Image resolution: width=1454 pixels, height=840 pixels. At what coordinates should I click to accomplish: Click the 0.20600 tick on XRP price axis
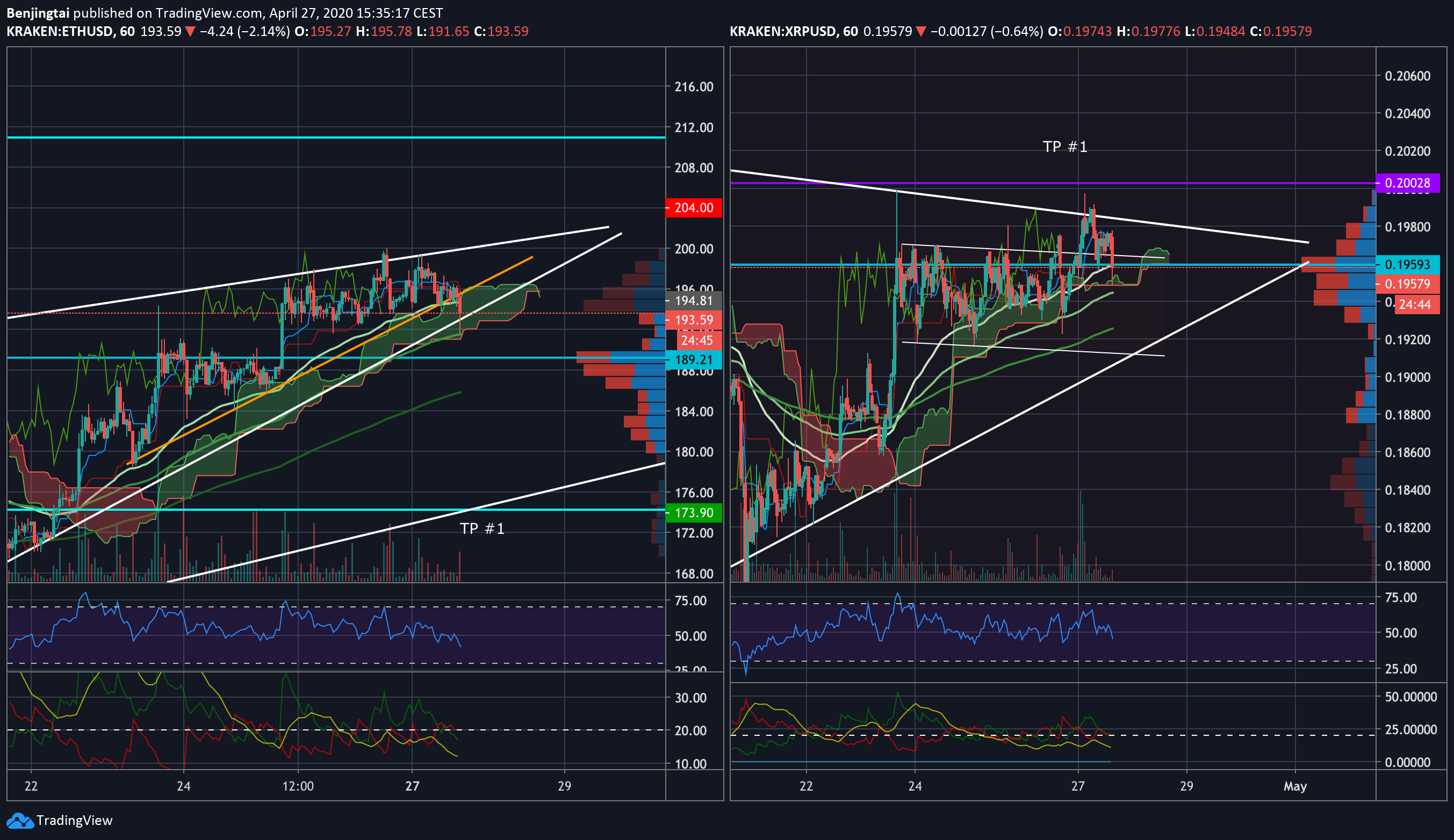click(x=1407, y=76)
